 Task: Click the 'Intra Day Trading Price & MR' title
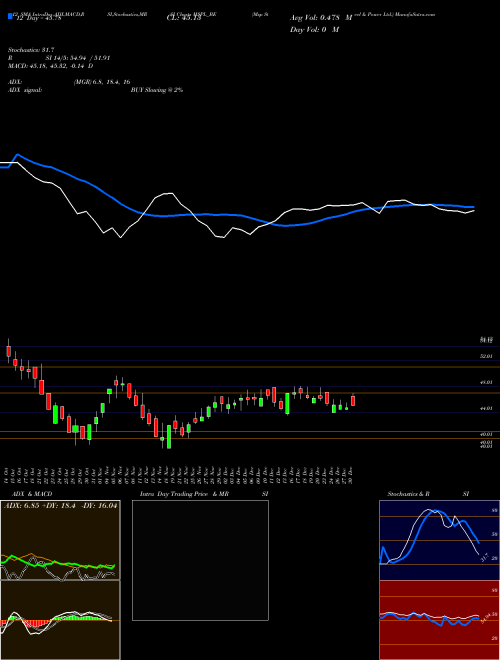(x=184, y=494)
